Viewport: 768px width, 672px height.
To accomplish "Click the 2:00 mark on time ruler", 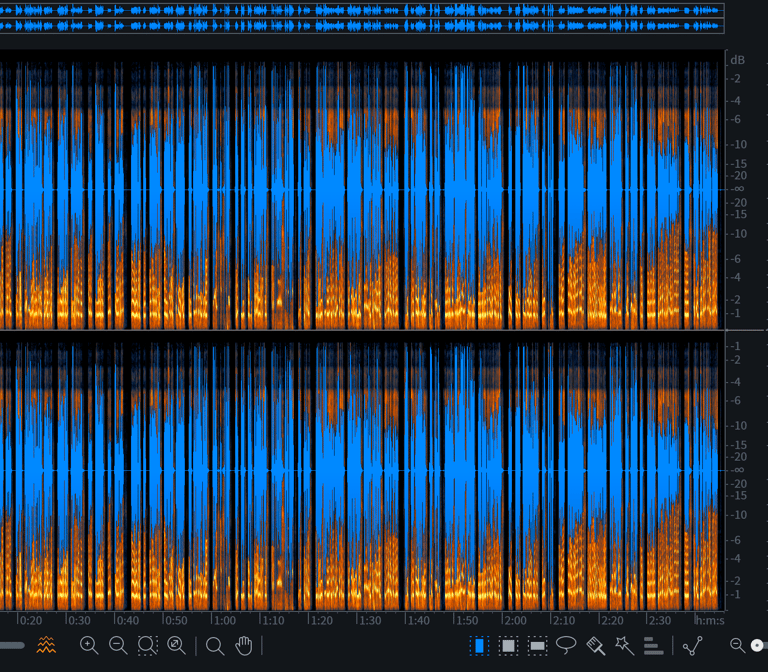I will click(515, 621).
